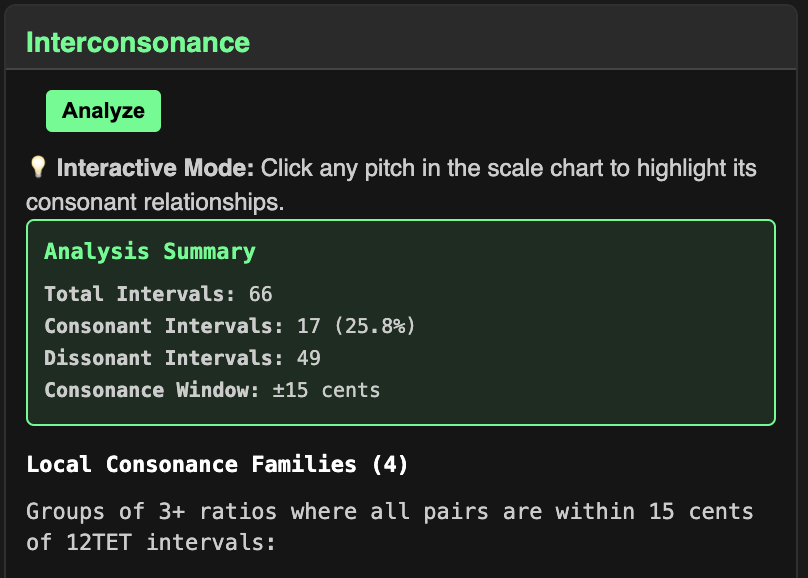
Task: Click the green Analyze button
Action: (x=103, y=111)
